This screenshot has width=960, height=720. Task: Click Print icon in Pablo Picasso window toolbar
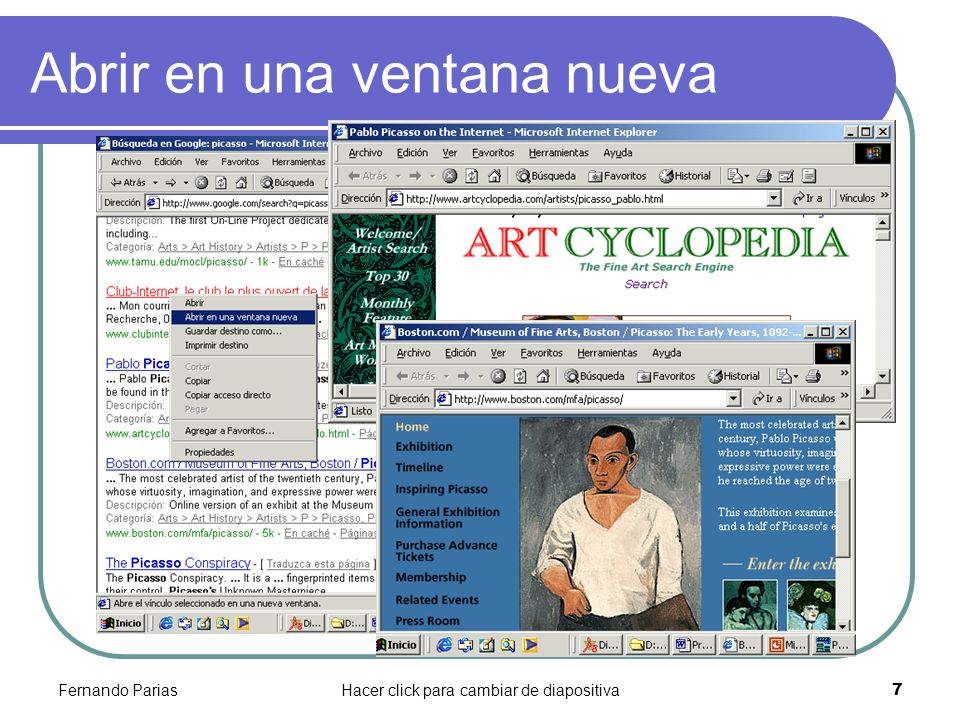(763, 176)
